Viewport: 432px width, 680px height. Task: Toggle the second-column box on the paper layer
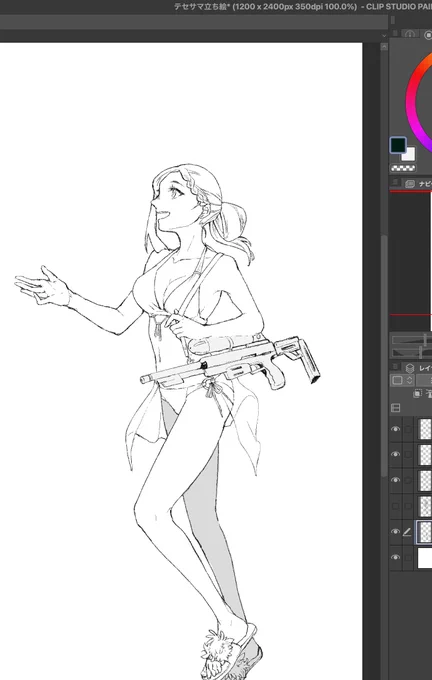[408, 557]
